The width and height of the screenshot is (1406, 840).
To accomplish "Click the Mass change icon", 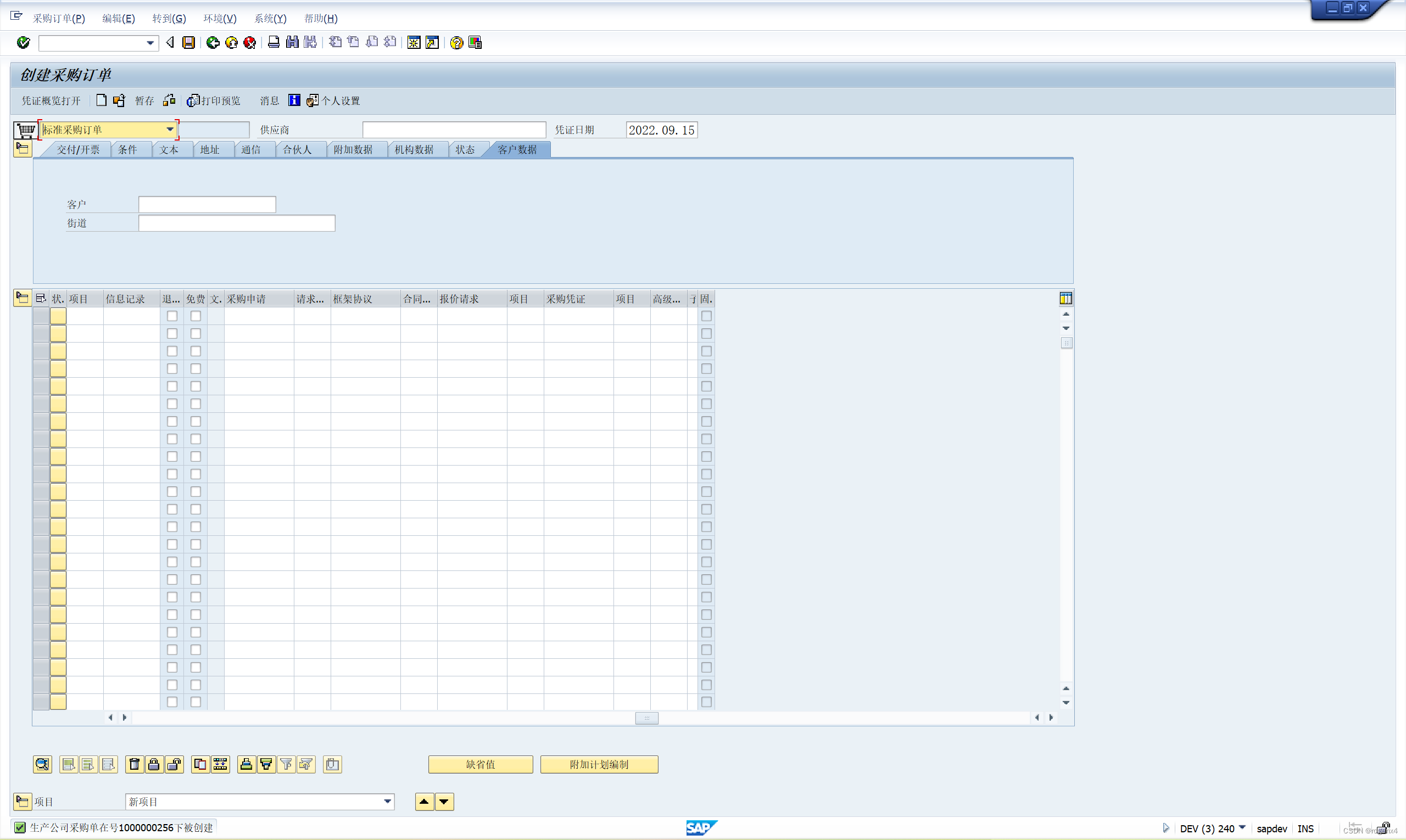I will [220, 765].
